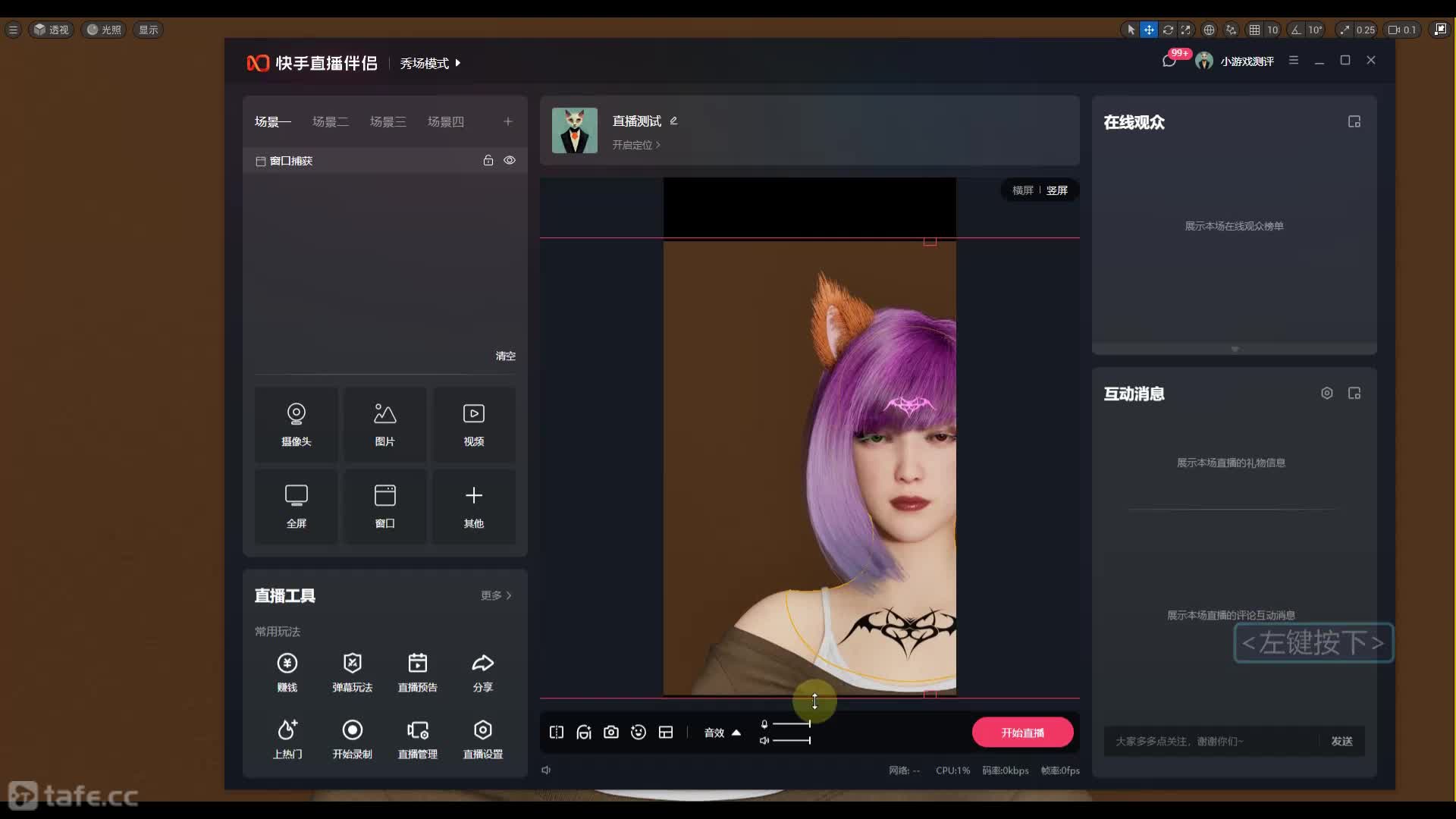Open the messages icon with 99+ badge

tap(1169, 61)
